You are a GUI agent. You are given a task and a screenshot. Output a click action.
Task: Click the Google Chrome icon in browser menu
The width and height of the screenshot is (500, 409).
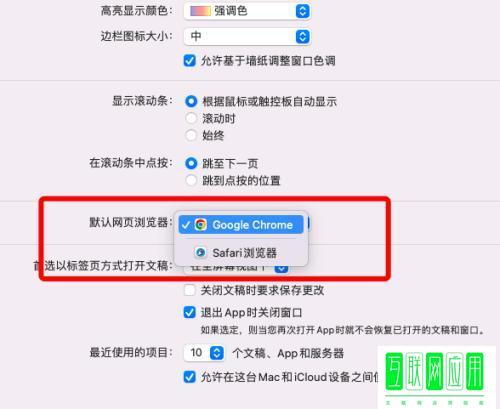(201, 225)
